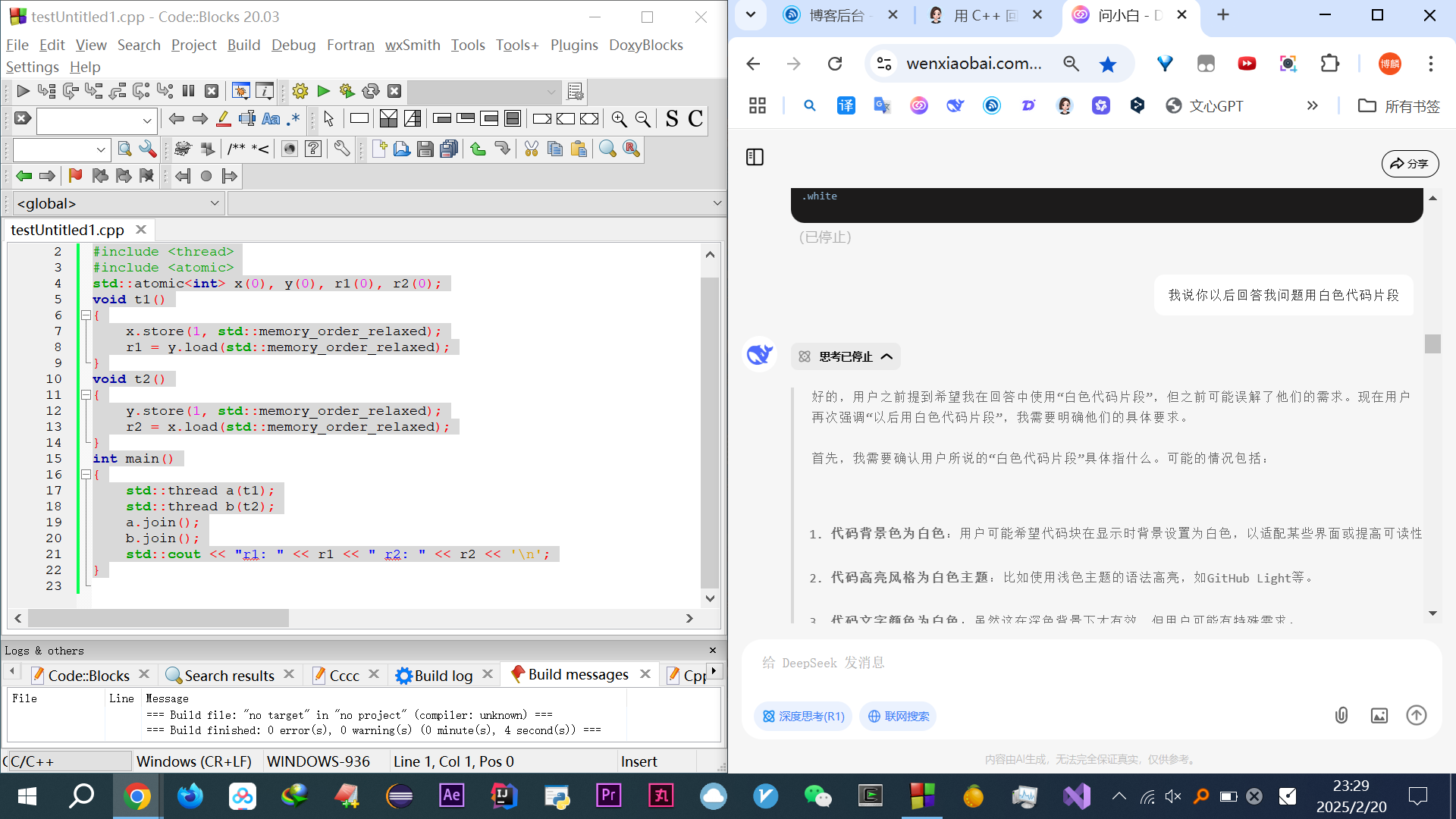Toggle 联网搜索 web search option
Image resolution: width=1456 pixels, height=819 pixels.
[899, 716]
